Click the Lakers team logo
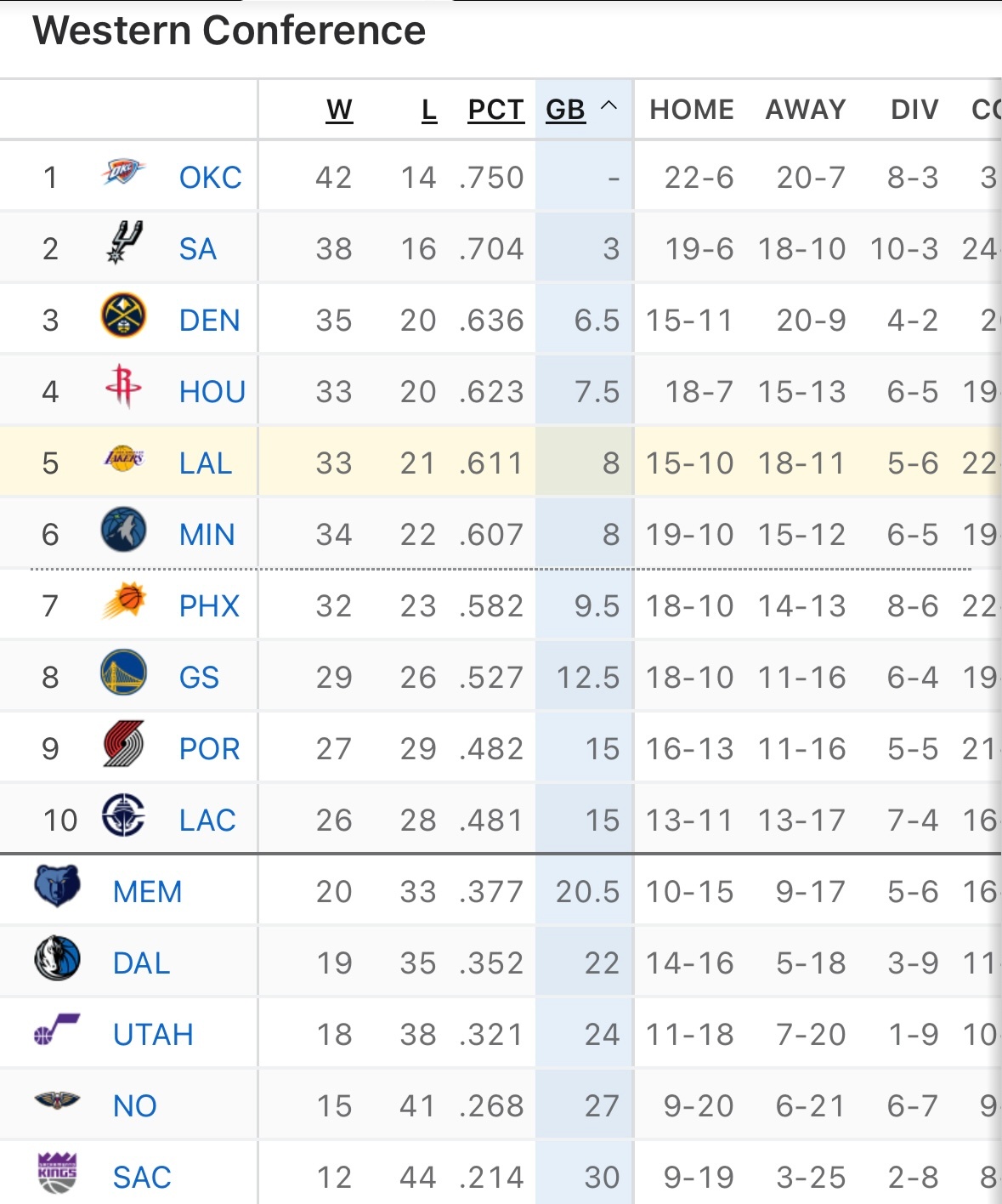Screen dimensions: 1002x1204 [123, 459]
